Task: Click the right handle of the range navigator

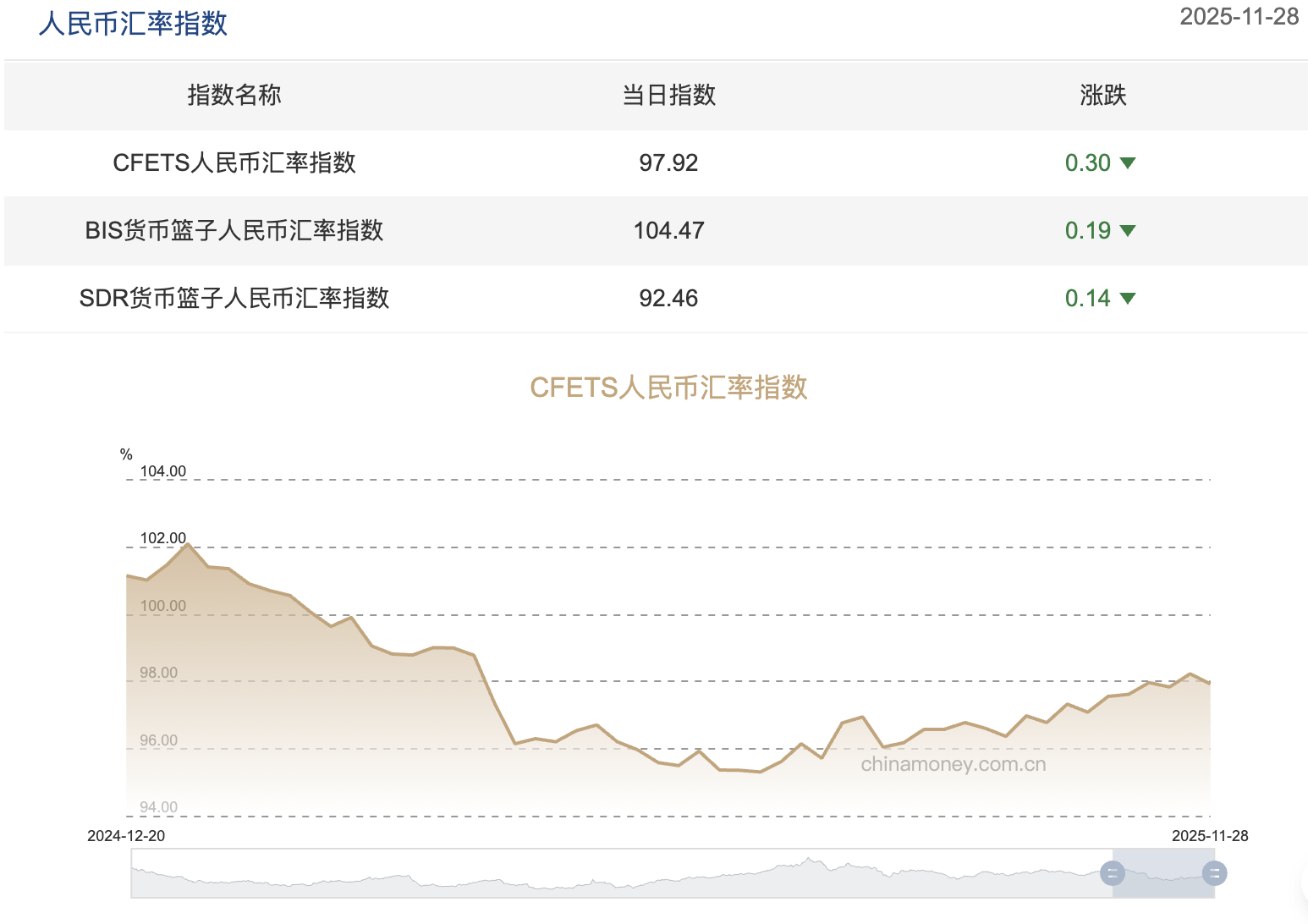Action: (1215, 872)
